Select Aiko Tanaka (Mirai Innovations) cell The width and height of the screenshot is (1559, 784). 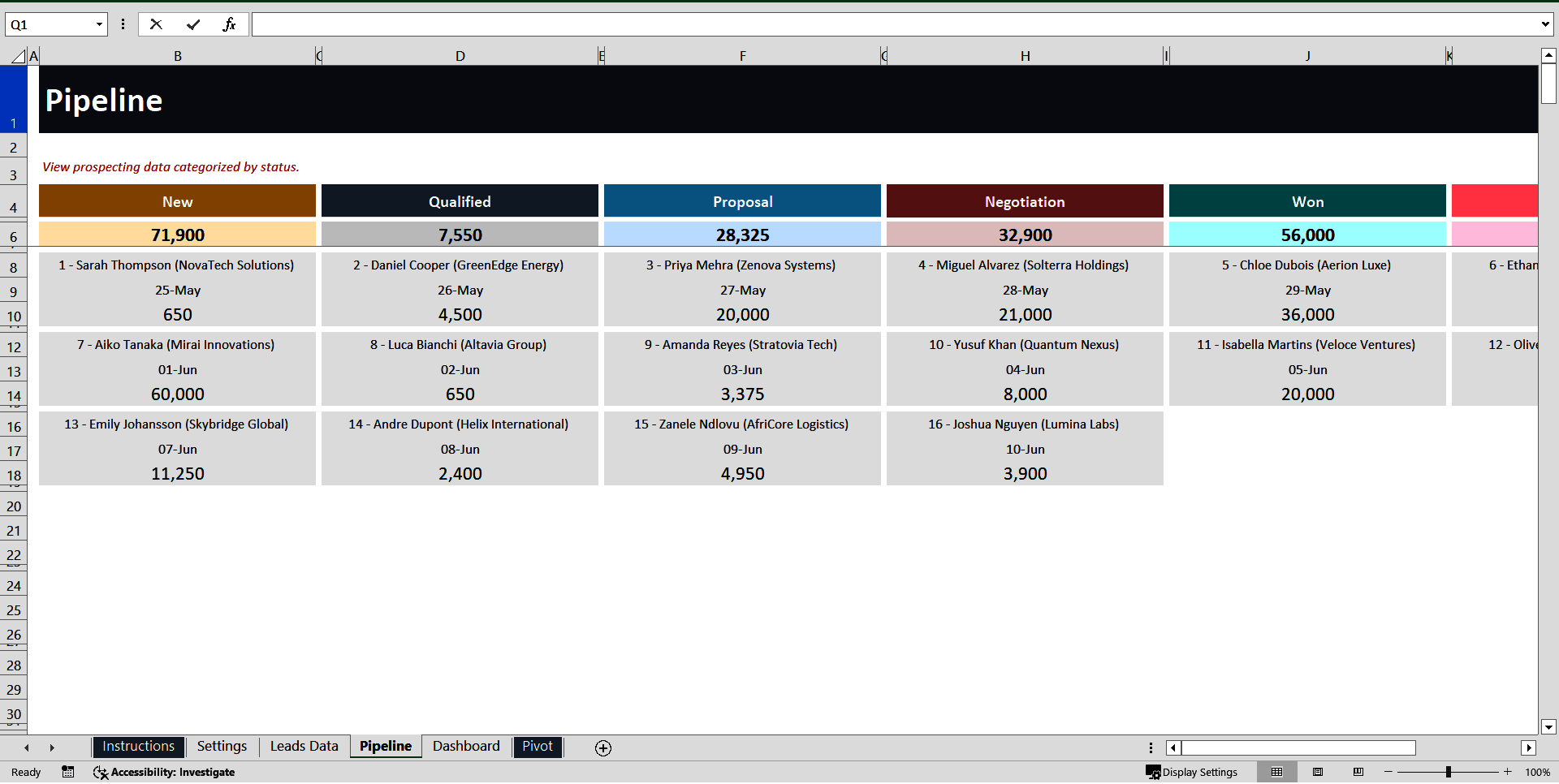point(178,345)
